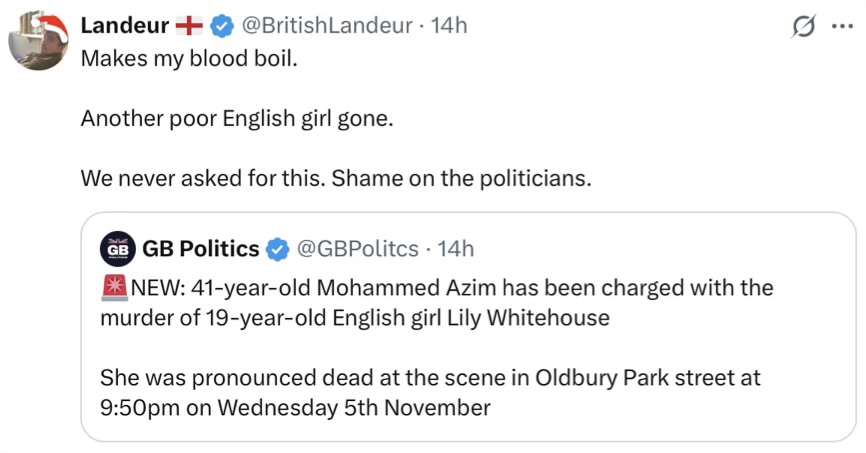The height and width of the screenshot is (453, 866).
Task: Click the 'pronounced dead at the scene' paragraph
Action: pyautogui.click(x=430, y=378)
